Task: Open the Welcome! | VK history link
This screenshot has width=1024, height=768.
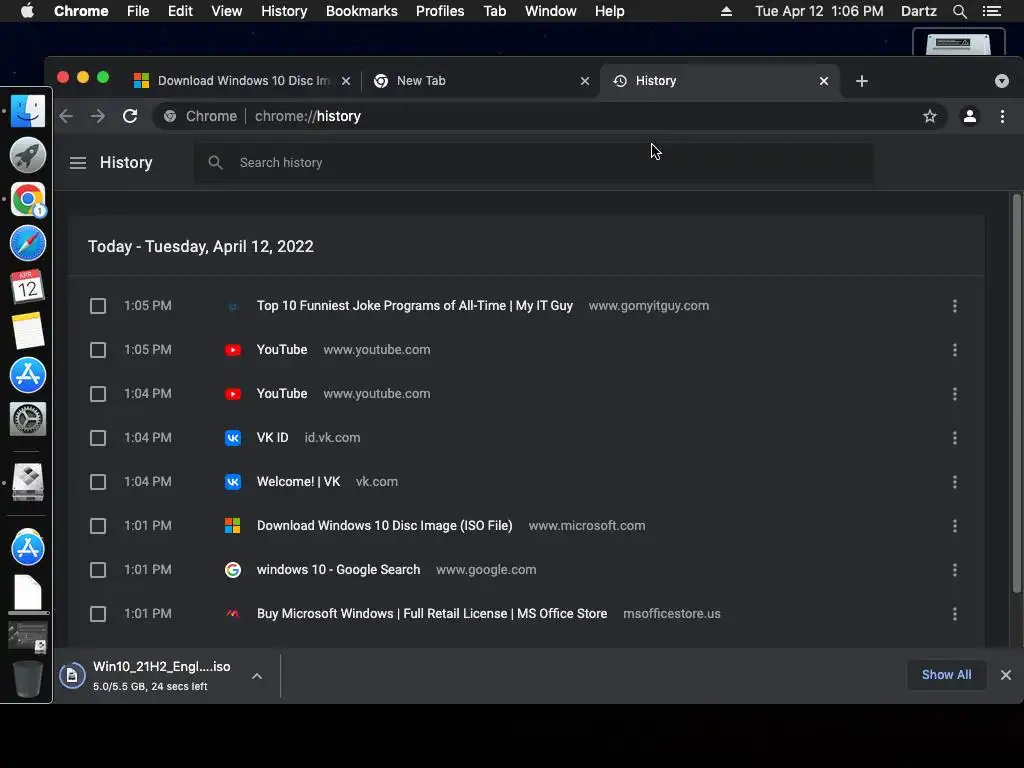Action: coord(298,482)
